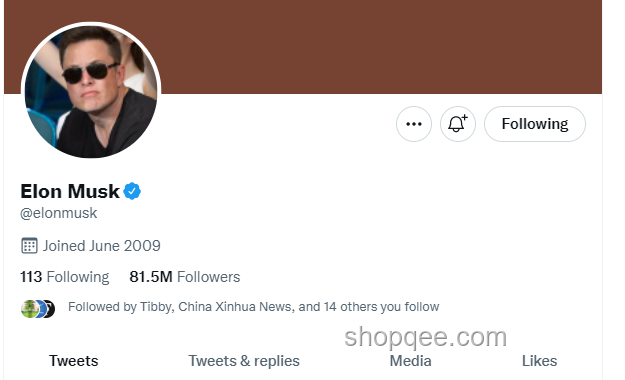Switch to the Tweets tab
Image resolution: width=625 pixels, height=380 pixels.
click(x=74, y=361)
